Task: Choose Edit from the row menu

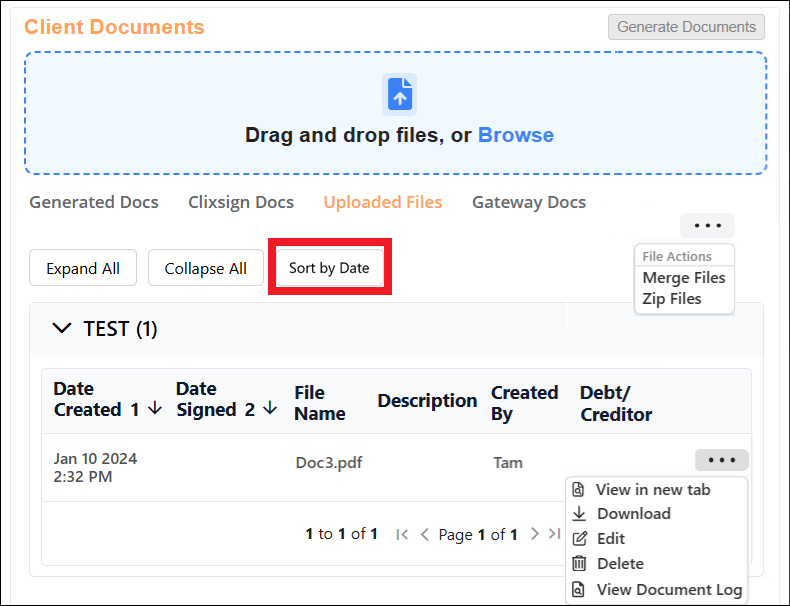Action: [x=611, y=538]
